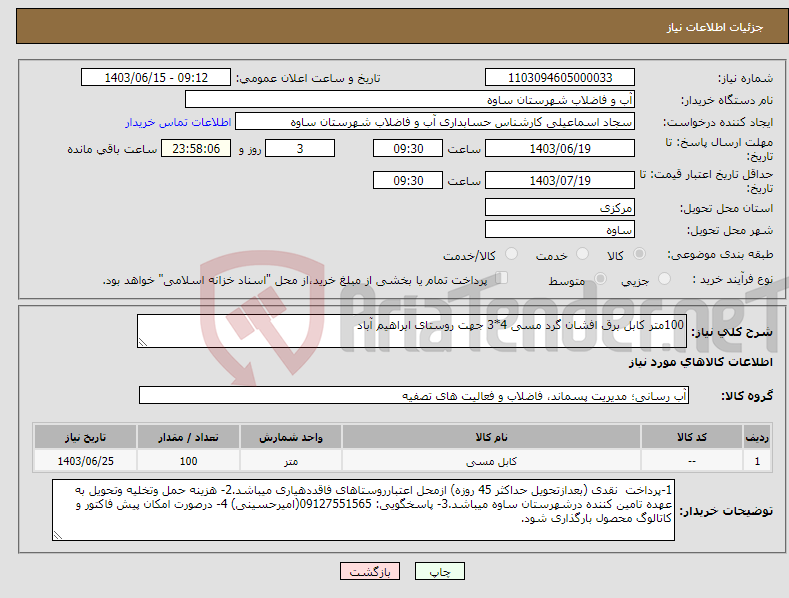The height and width of the screenshot is (598, 789).
Task: Click the بازگشت (back) button
Action: coord(370,571)
